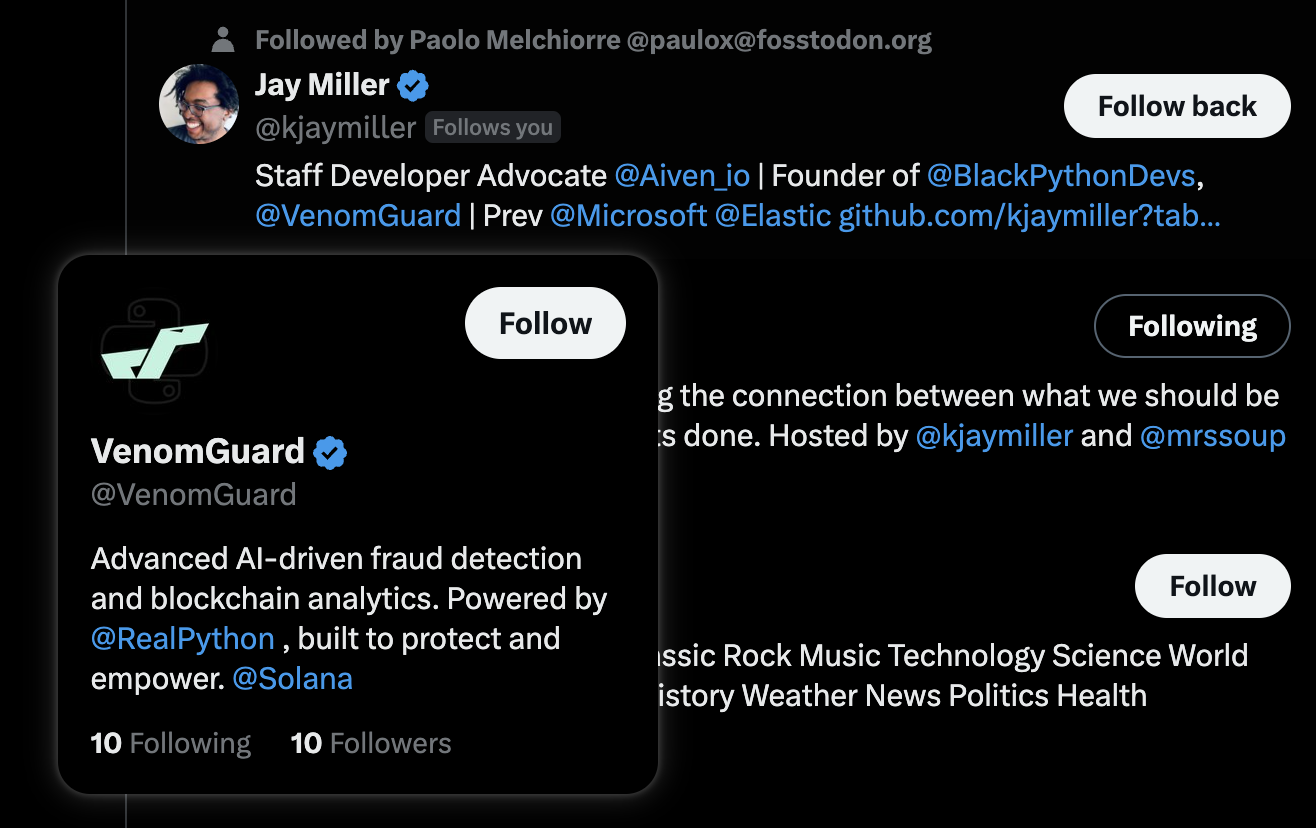The height and width of the screenshot is (828, 1316).
Task: Click Follow button on the bottom account
Action: (1213, 586)
